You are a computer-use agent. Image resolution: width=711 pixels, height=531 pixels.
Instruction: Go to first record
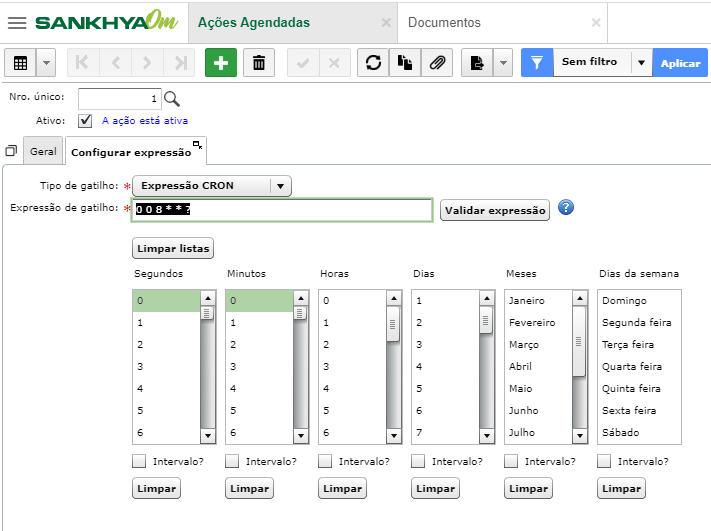pos(83,63)
